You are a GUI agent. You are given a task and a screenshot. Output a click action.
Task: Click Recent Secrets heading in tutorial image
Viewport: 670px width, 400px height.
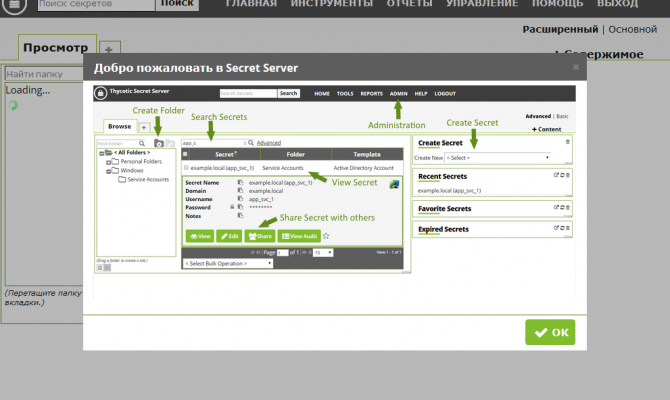click(442, 176)
